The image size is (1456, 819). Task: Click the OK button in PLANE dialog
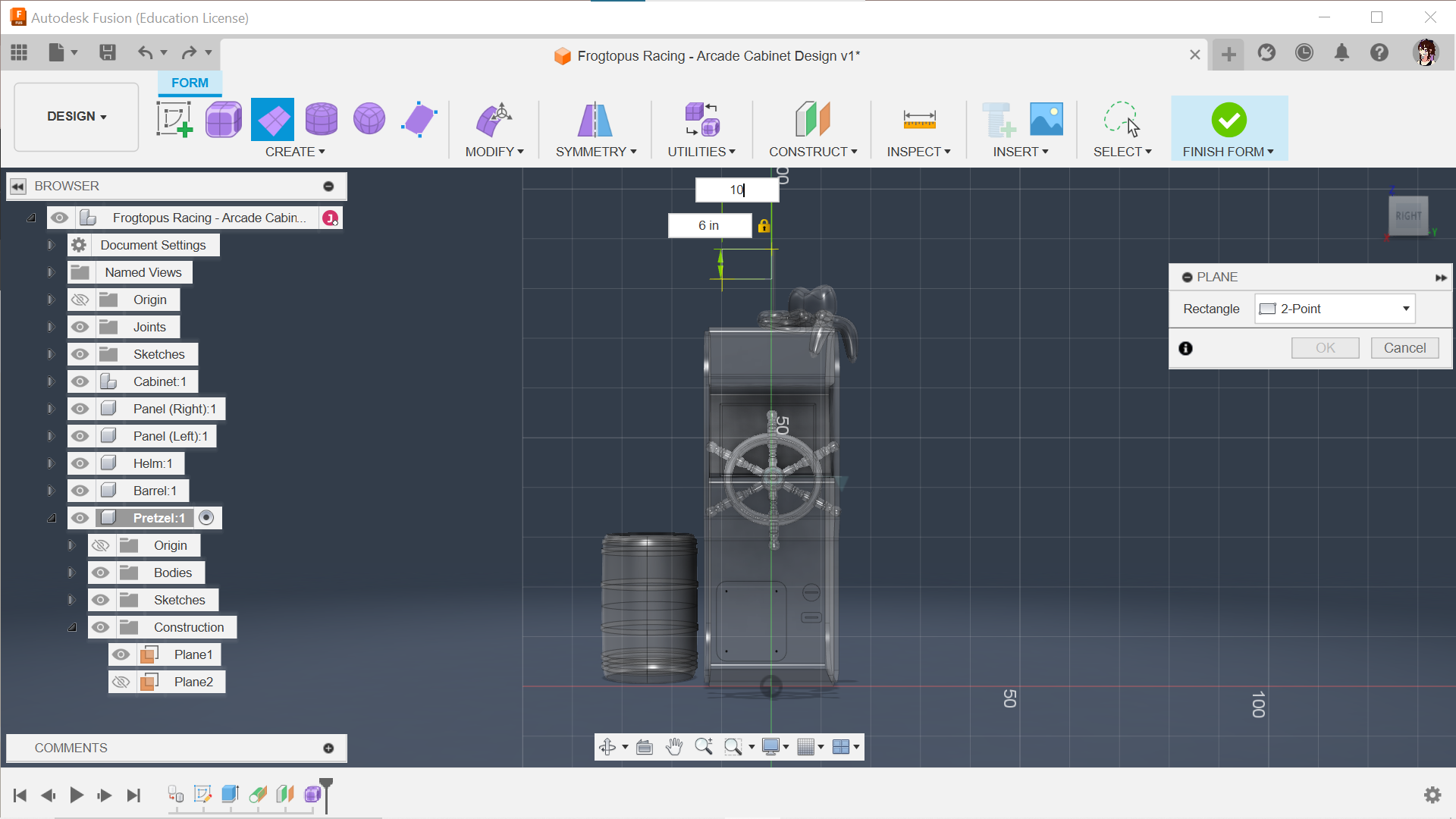click(x=1325, y=348)
